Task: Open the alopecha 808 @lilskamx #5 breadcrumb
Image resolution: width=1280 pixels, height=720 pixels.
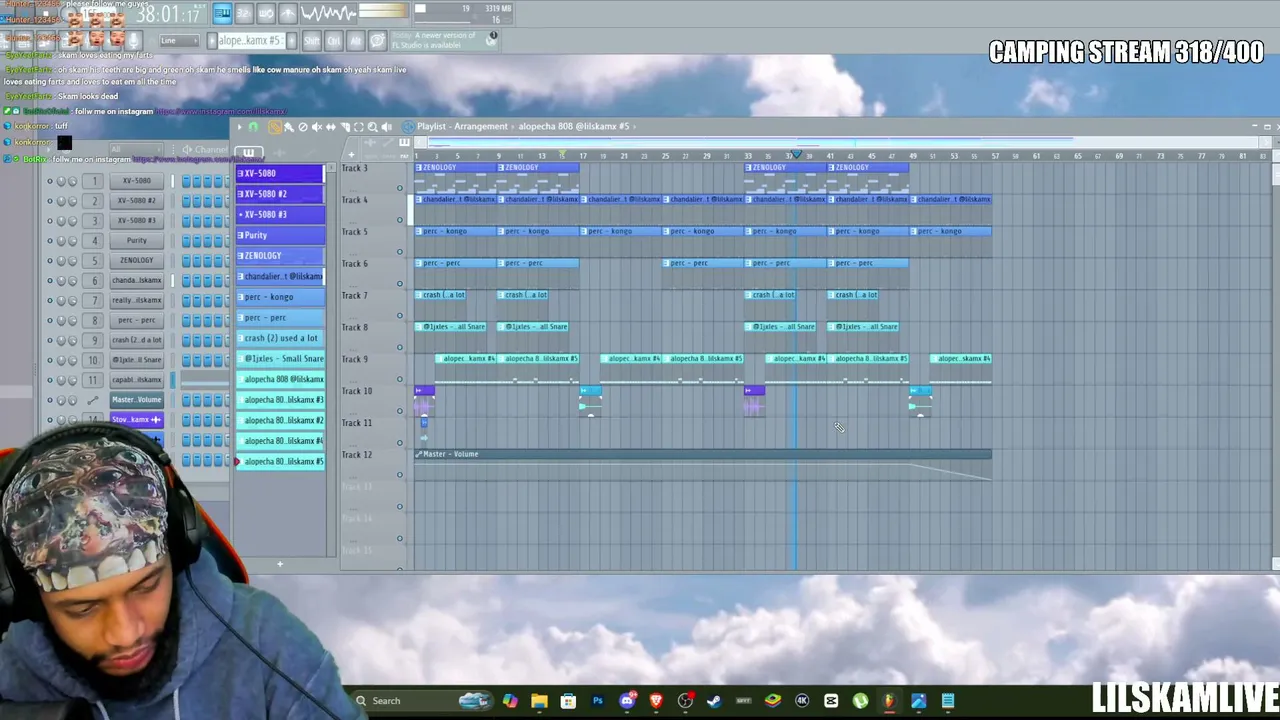Action: point(574,127)
